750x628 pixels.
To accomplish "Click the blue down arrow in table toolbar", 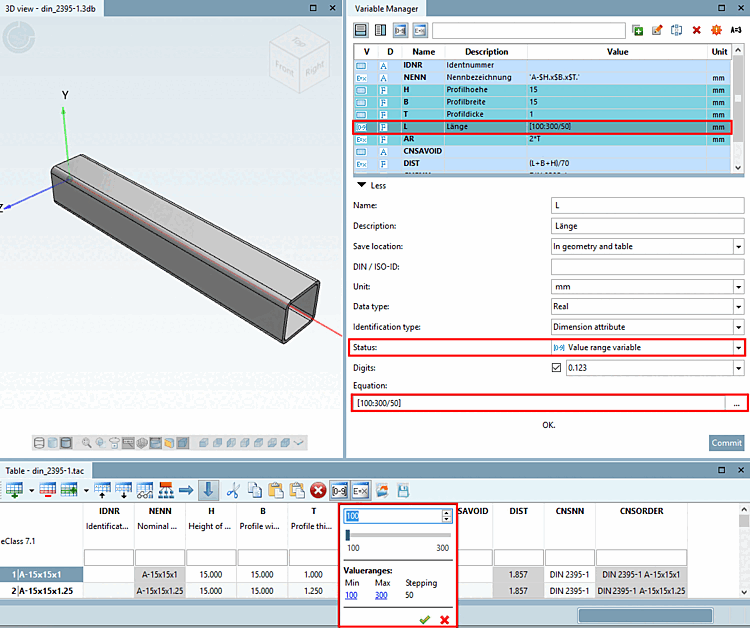I will pyautogui.click(x=208, y=490).
